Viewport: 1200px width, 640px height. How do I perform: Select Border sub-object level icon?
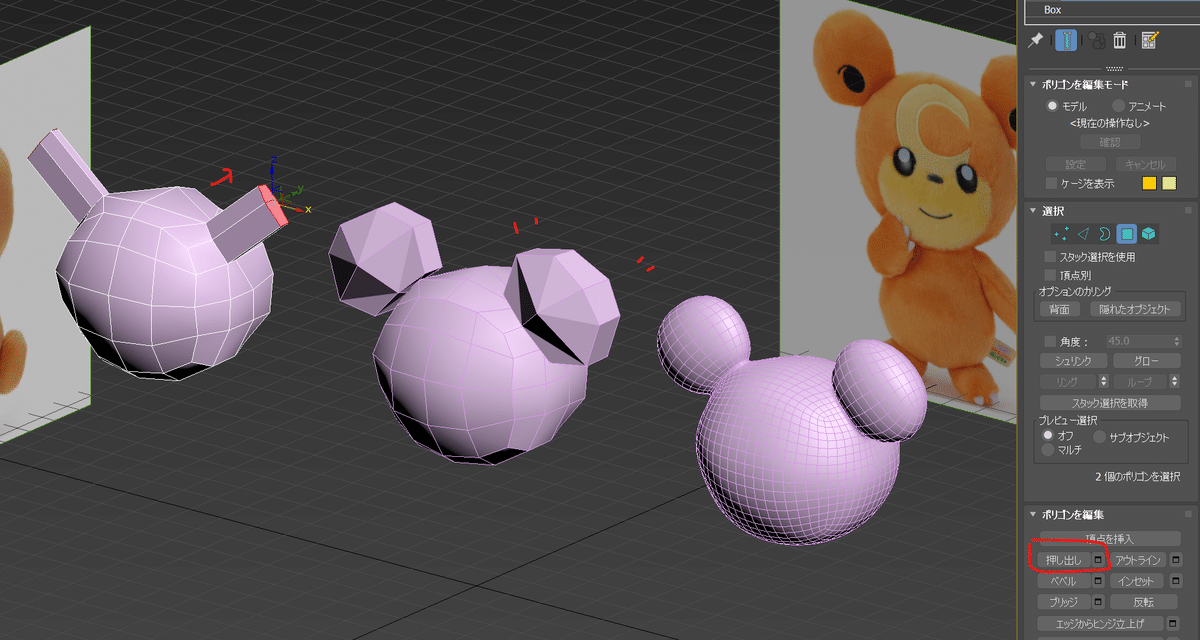coord(1105,233)
